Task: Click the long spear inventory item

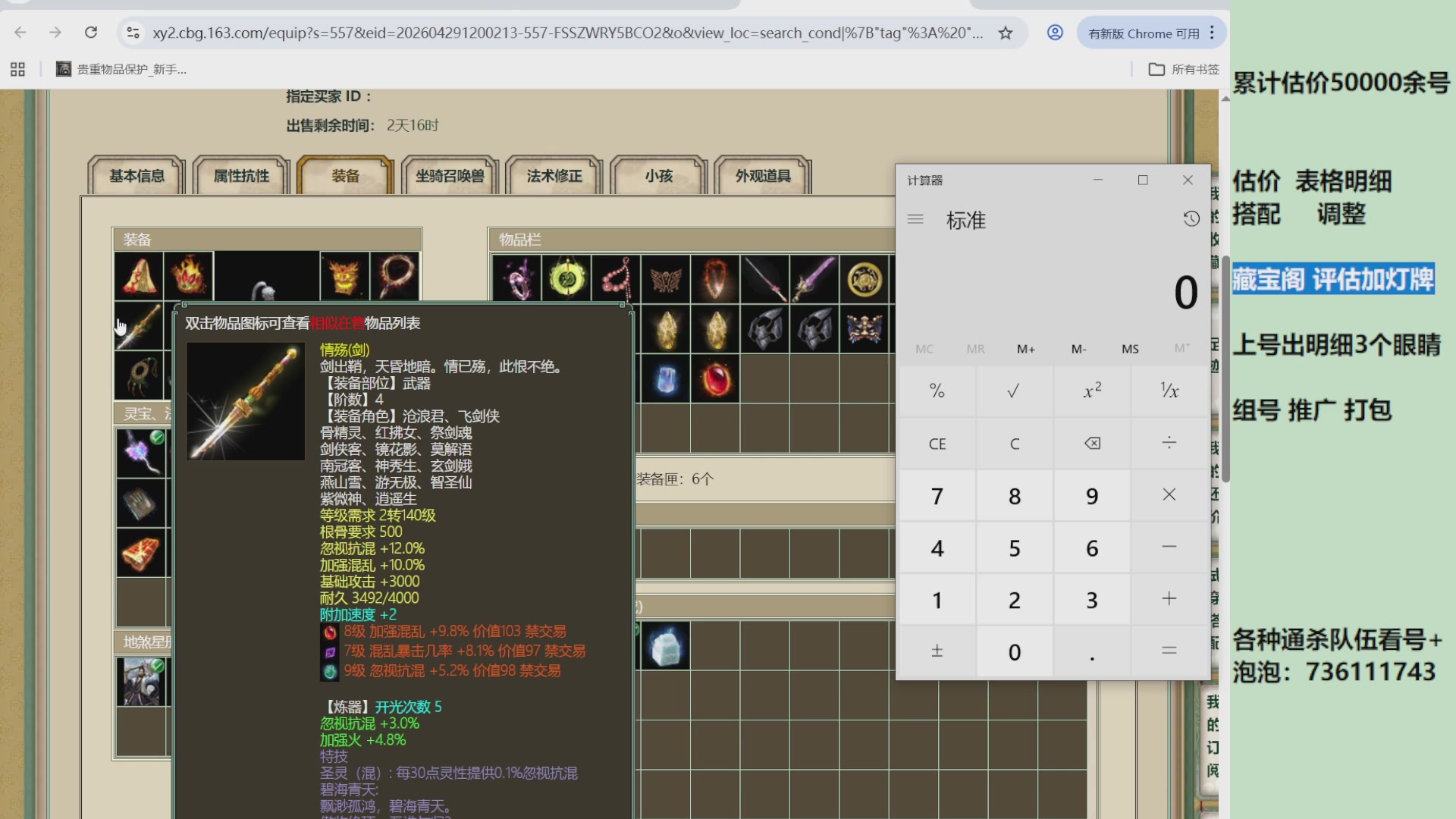Action: [764, 279]
